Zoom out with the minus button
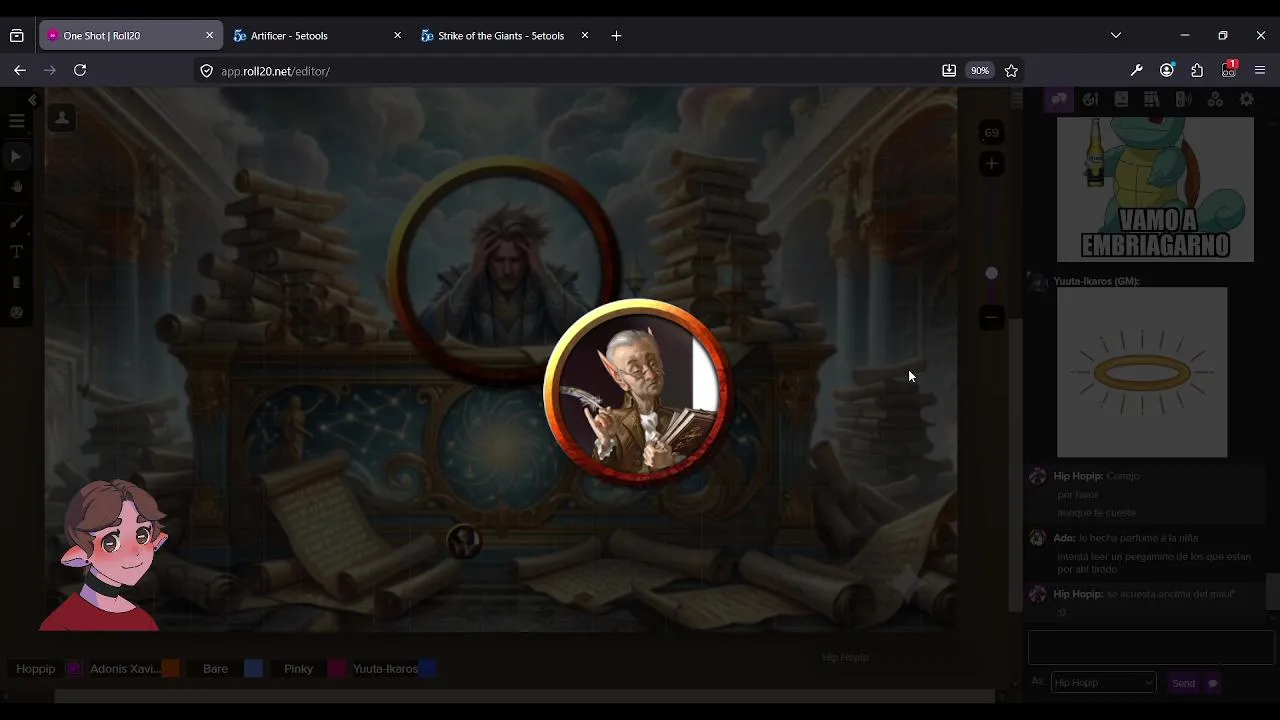 coord(991,318)
